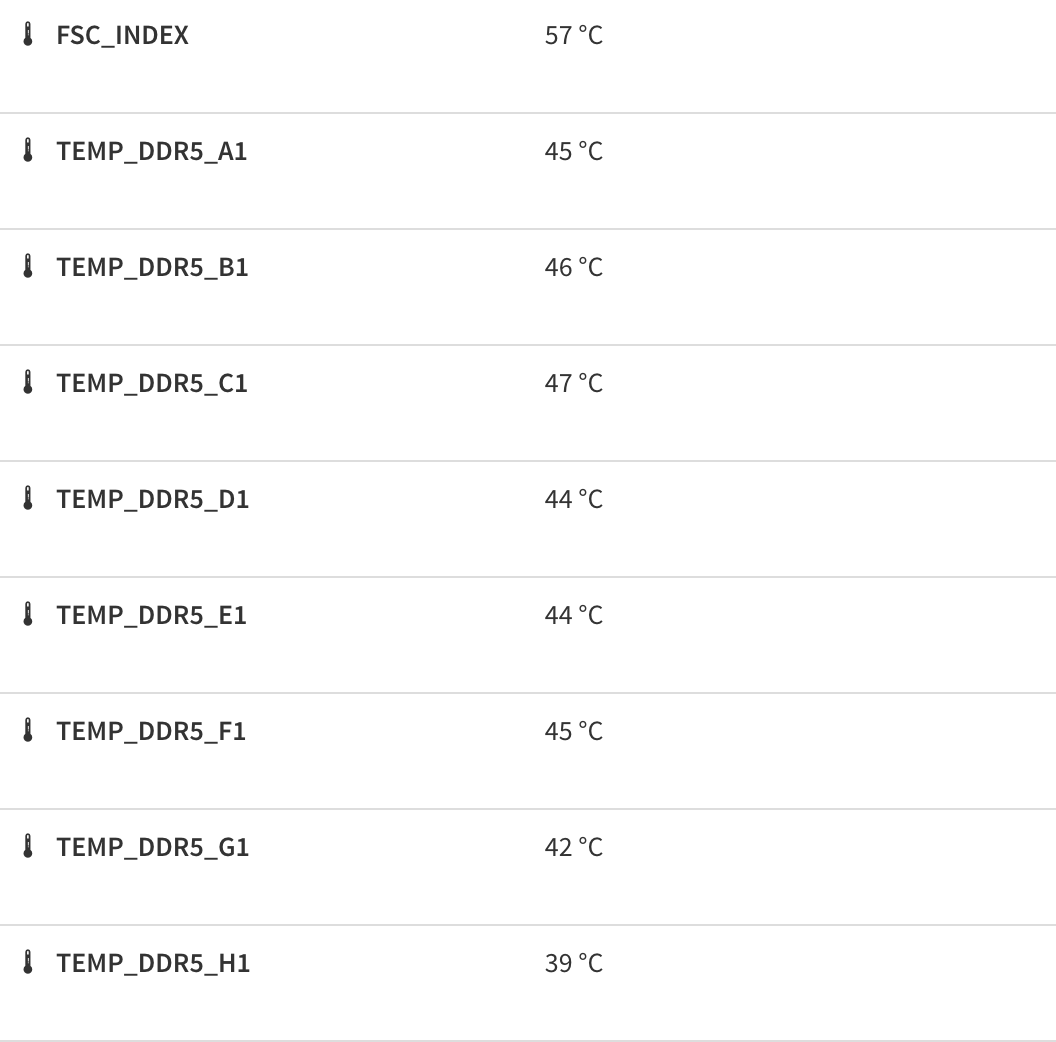Screen dimensions: 1056x1042
Task: Click the thermometer icon beside TEMP_DDR5_E1
Action: tap(28, 615)
